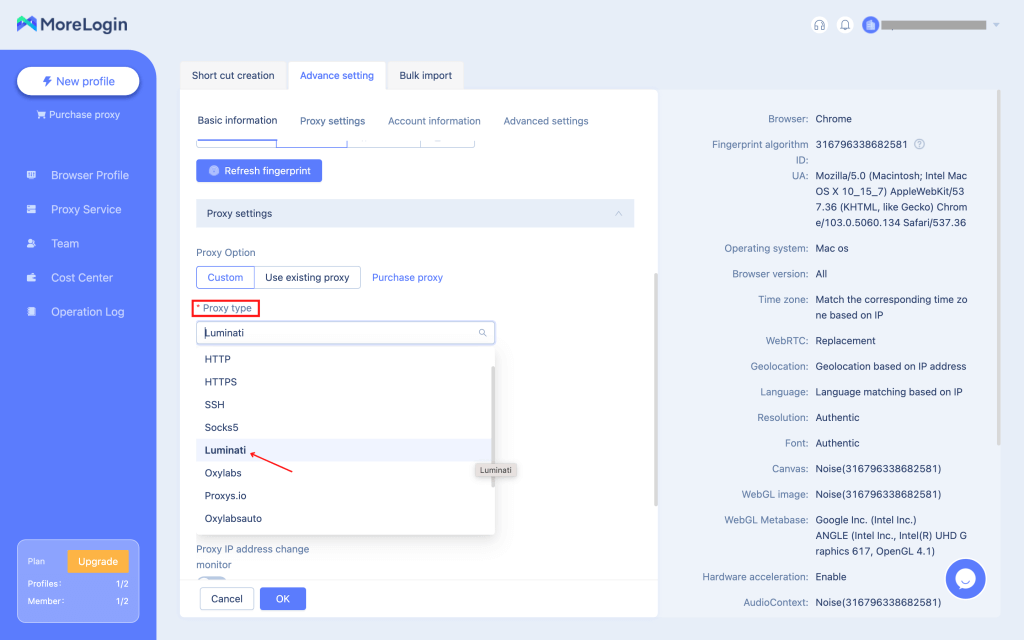Click the Geolocation based on IP address text

coord(891,366)
